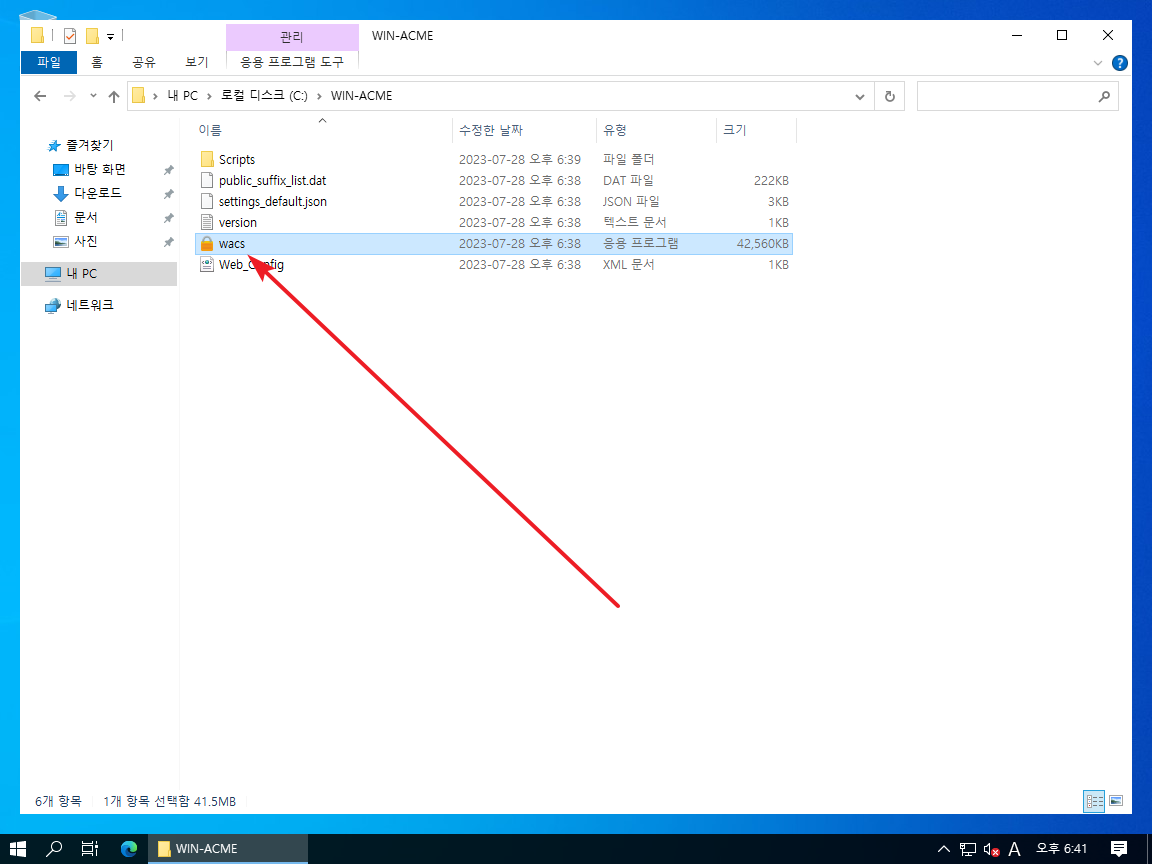Click the 파일 폴더 type cell for Scripts
This screenshot has height=864, width=1152.
[628, 159]
